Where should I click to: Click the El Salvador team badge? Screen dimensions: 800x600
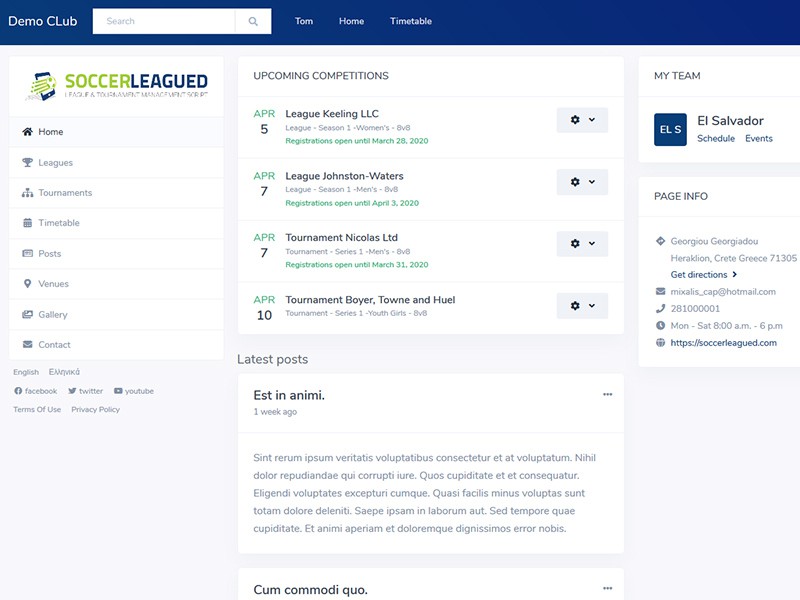point(670,129)
